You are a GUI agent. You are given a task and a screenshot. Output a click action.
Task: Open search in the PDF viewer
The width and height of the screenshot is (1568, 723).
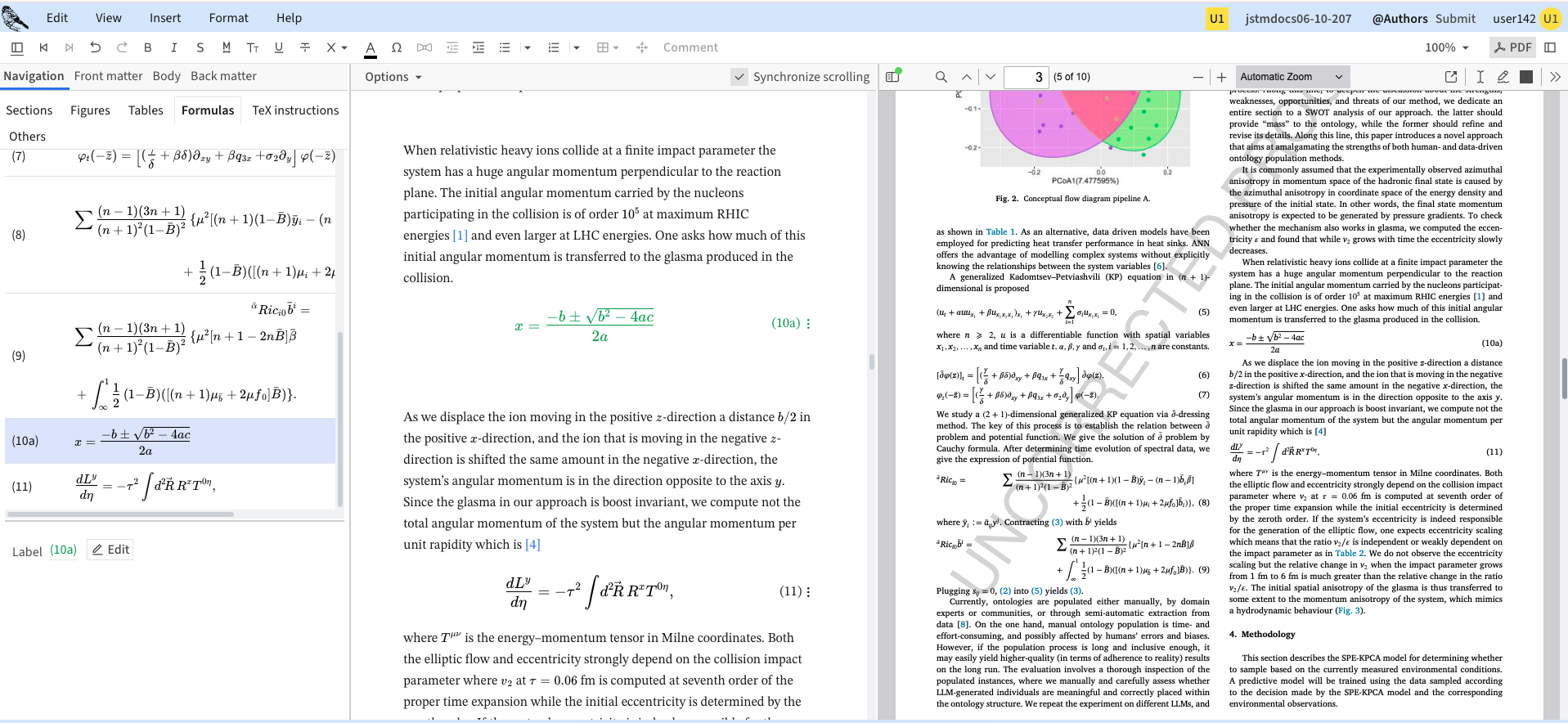click(x=941, y=77)
